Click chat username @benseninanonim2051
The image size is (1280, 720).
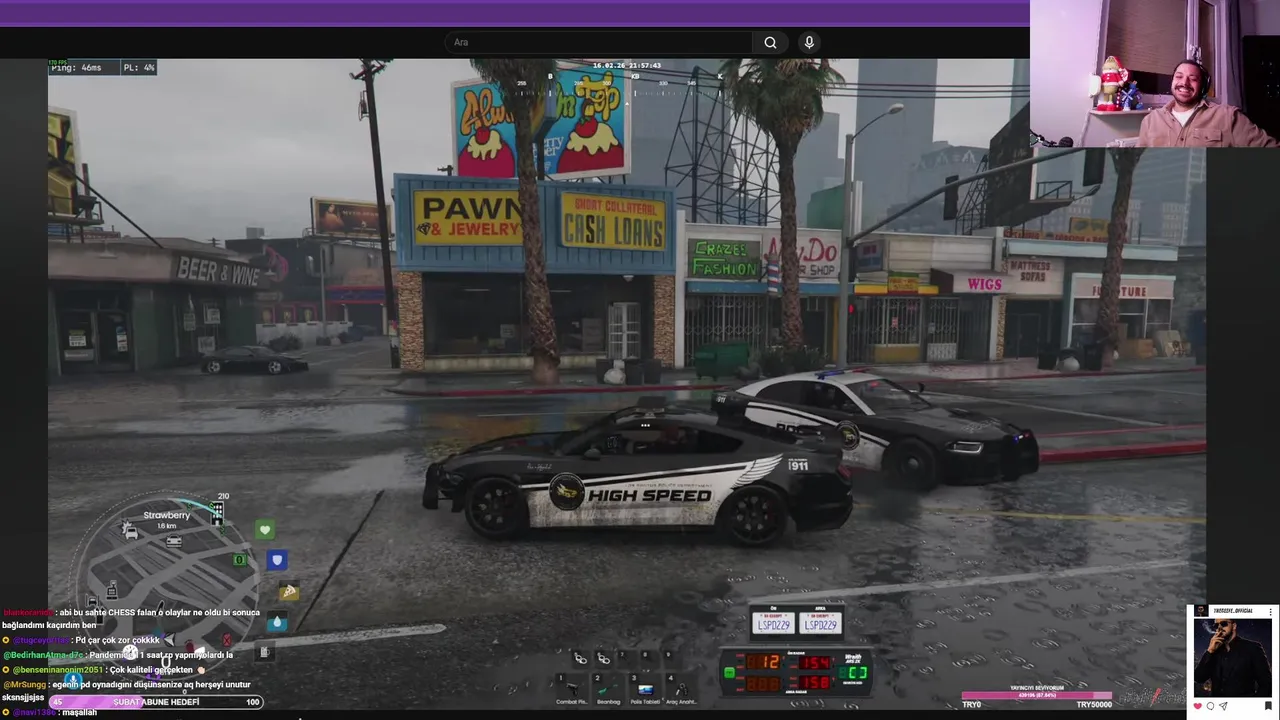click(57, 670)
